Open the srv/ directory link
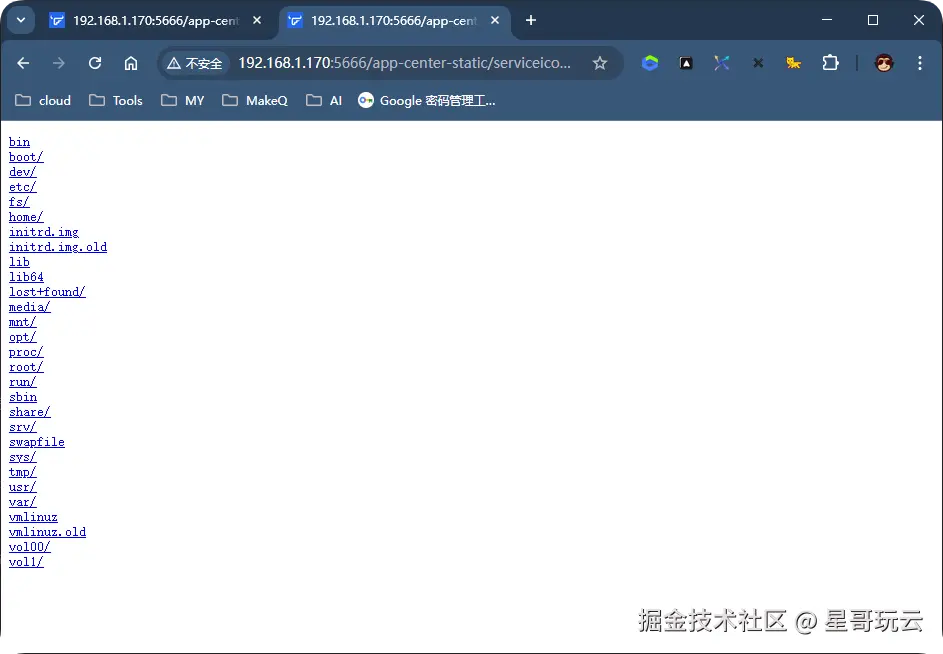943x654 pixels. click(22, 428)
